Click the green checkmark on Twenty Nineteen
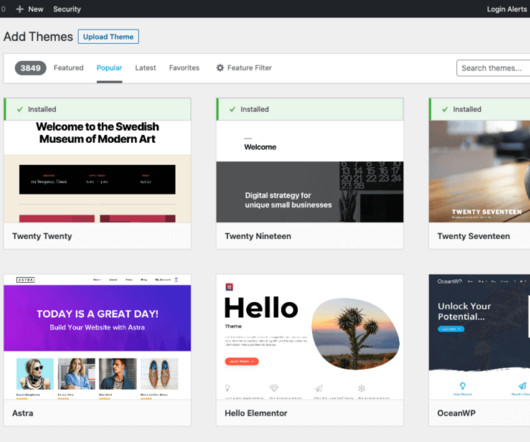 point(232,109)
